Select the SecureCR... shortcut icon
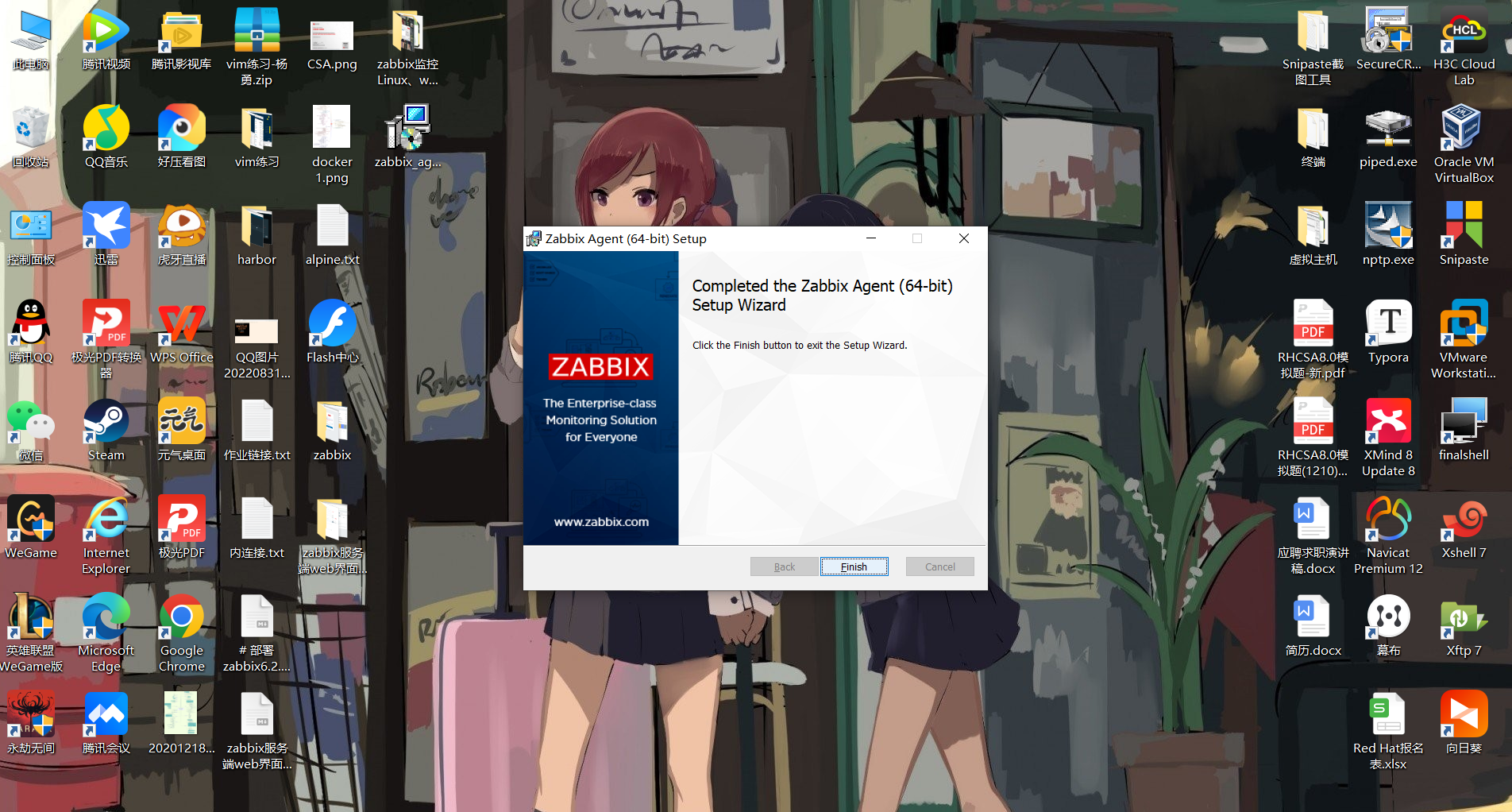The height and width of the screenshot is (812, 1512). pos(1388,40)
